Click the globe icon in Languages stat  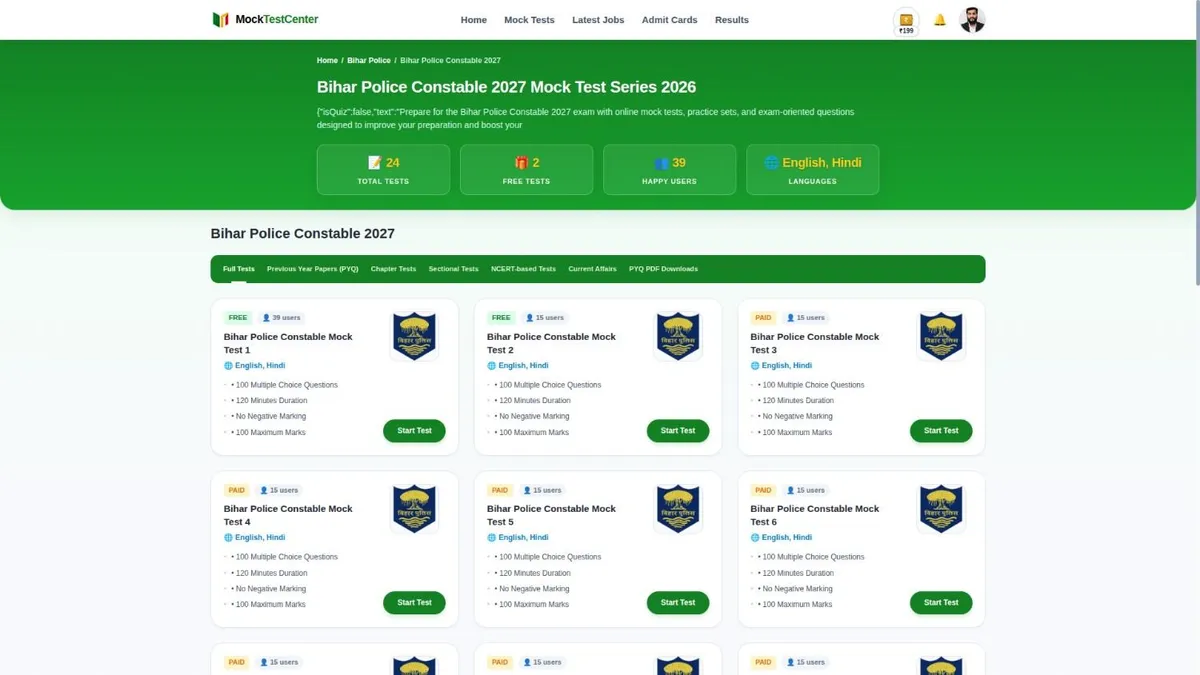point(771,162)
